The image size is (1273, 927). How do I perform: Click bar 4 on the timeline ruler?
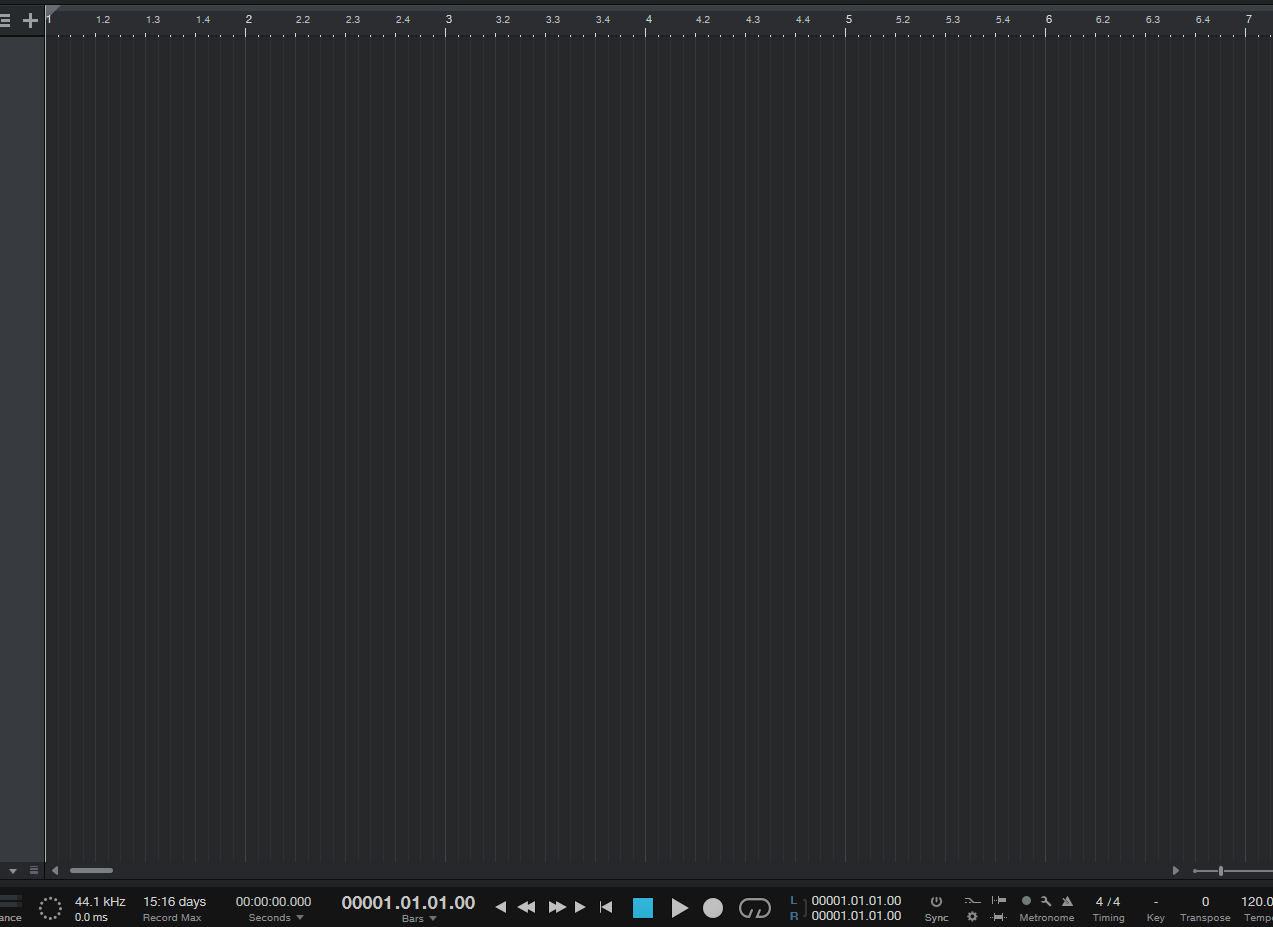(x=649, y=19)
